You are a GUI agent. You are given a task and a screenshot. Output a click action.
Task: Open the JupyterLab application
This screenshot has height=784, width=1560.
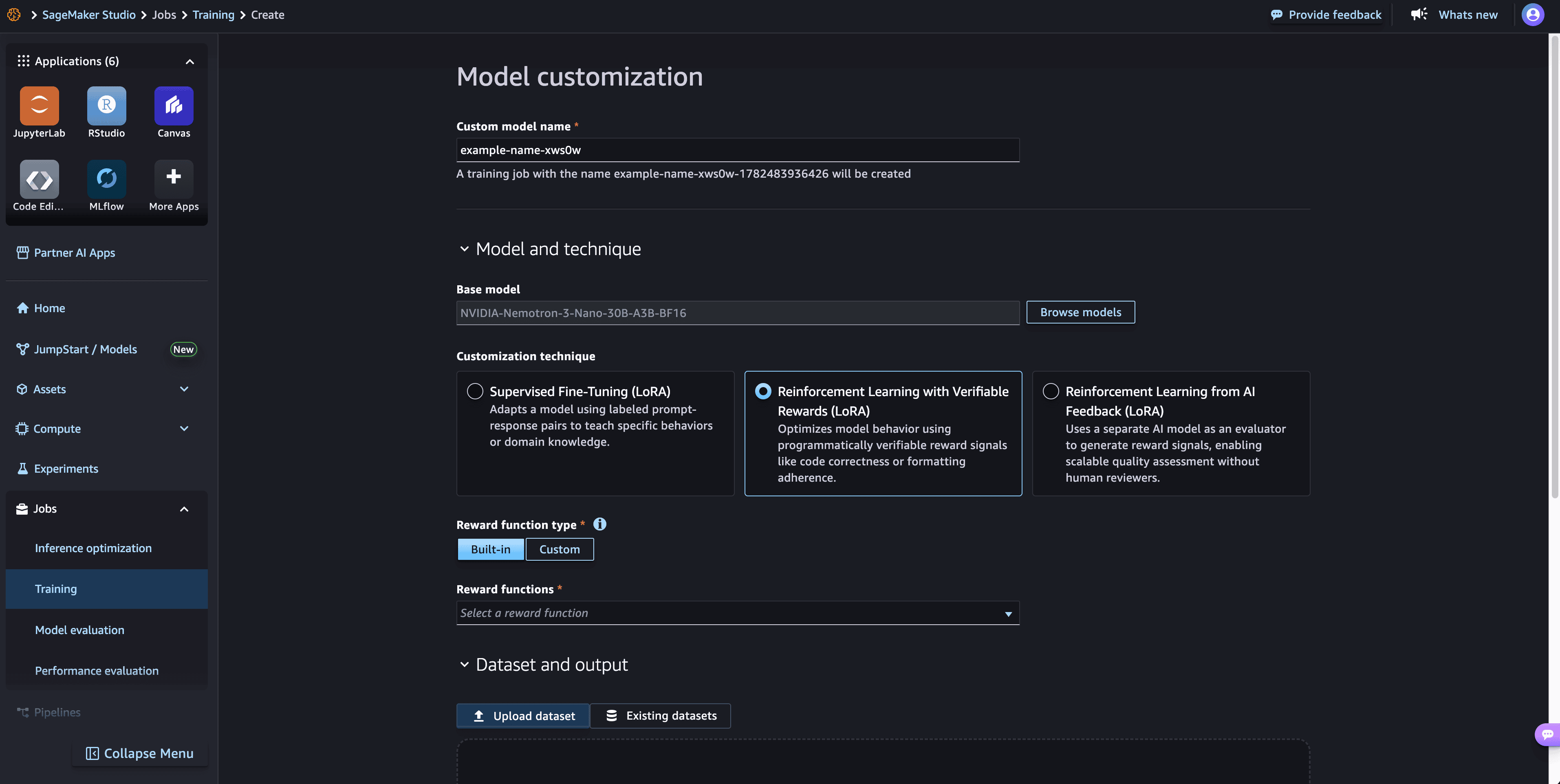(40, 106)
